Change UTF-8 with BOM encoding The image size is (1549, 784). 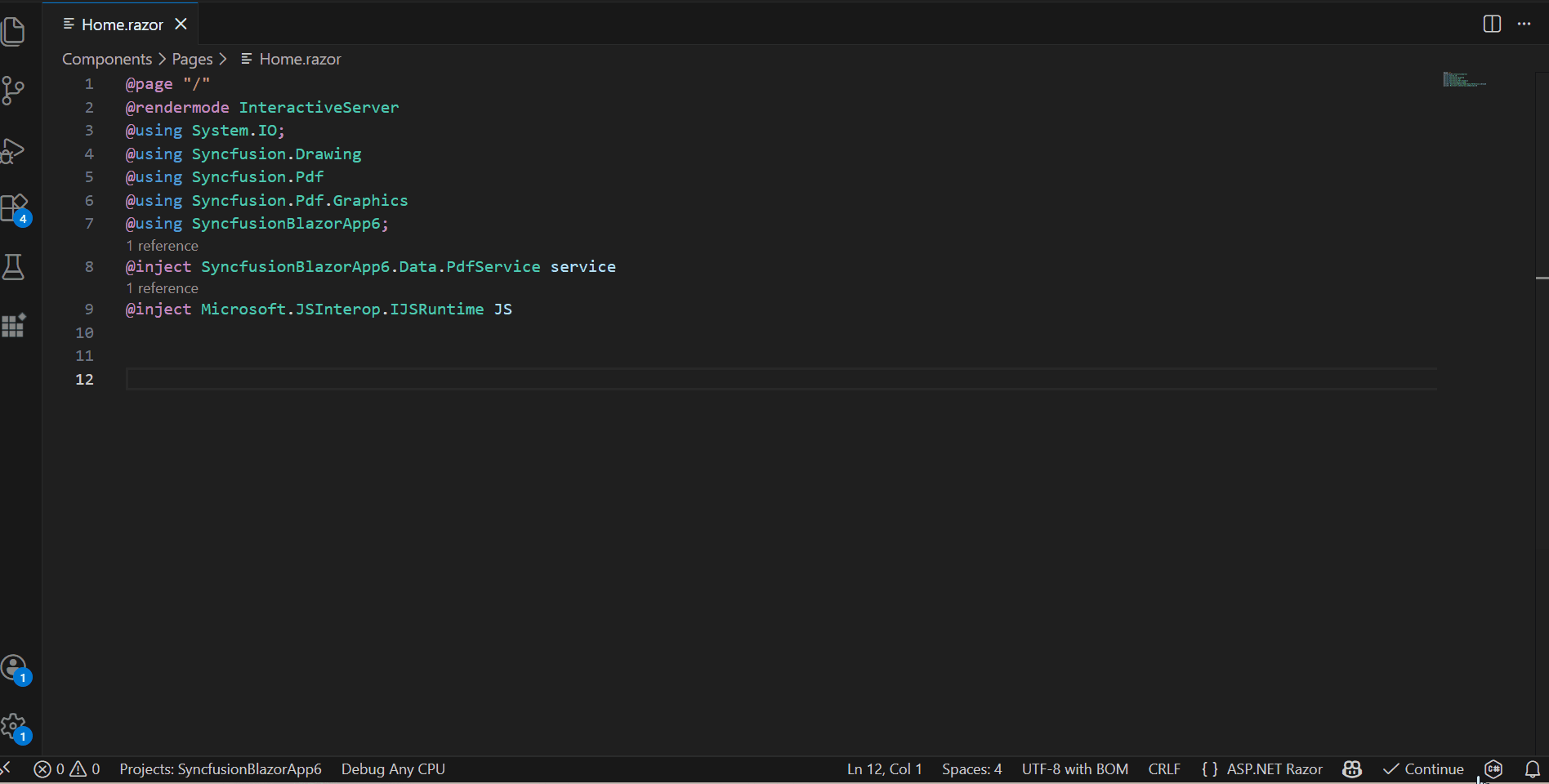pos(1074,768)
